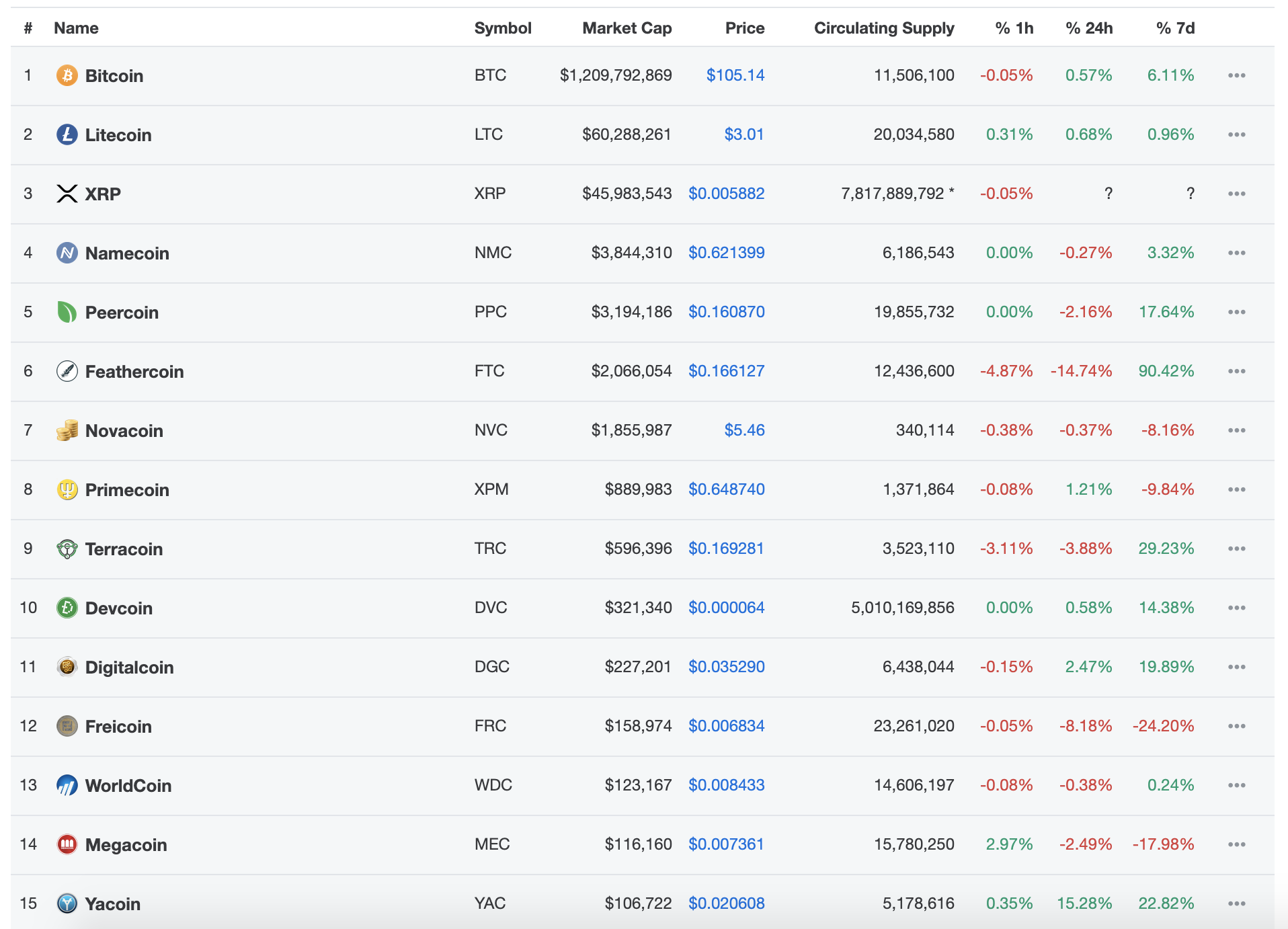The height and width of the screenshot is (929, 1288).
Task: Sort by the # rank column header
Action: tap(28, 28)
